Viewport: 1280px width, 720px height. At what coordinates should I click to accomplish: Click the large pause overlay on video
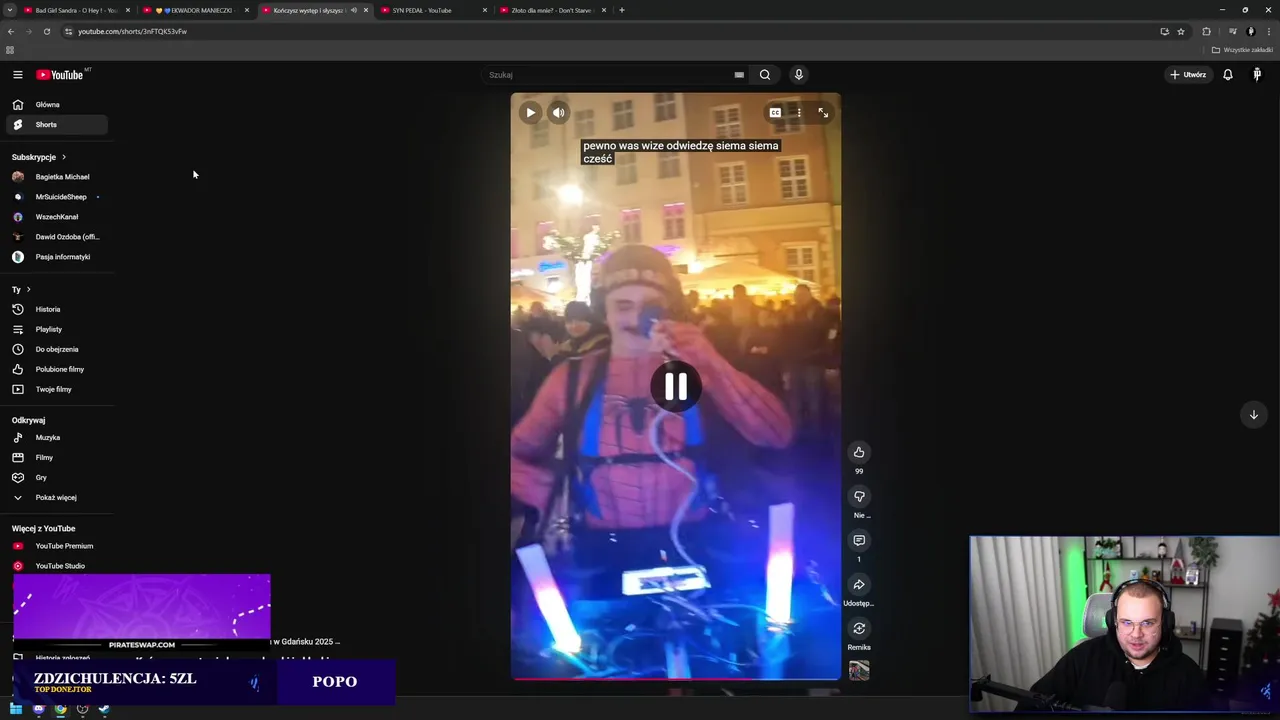[x=676, y=387]
